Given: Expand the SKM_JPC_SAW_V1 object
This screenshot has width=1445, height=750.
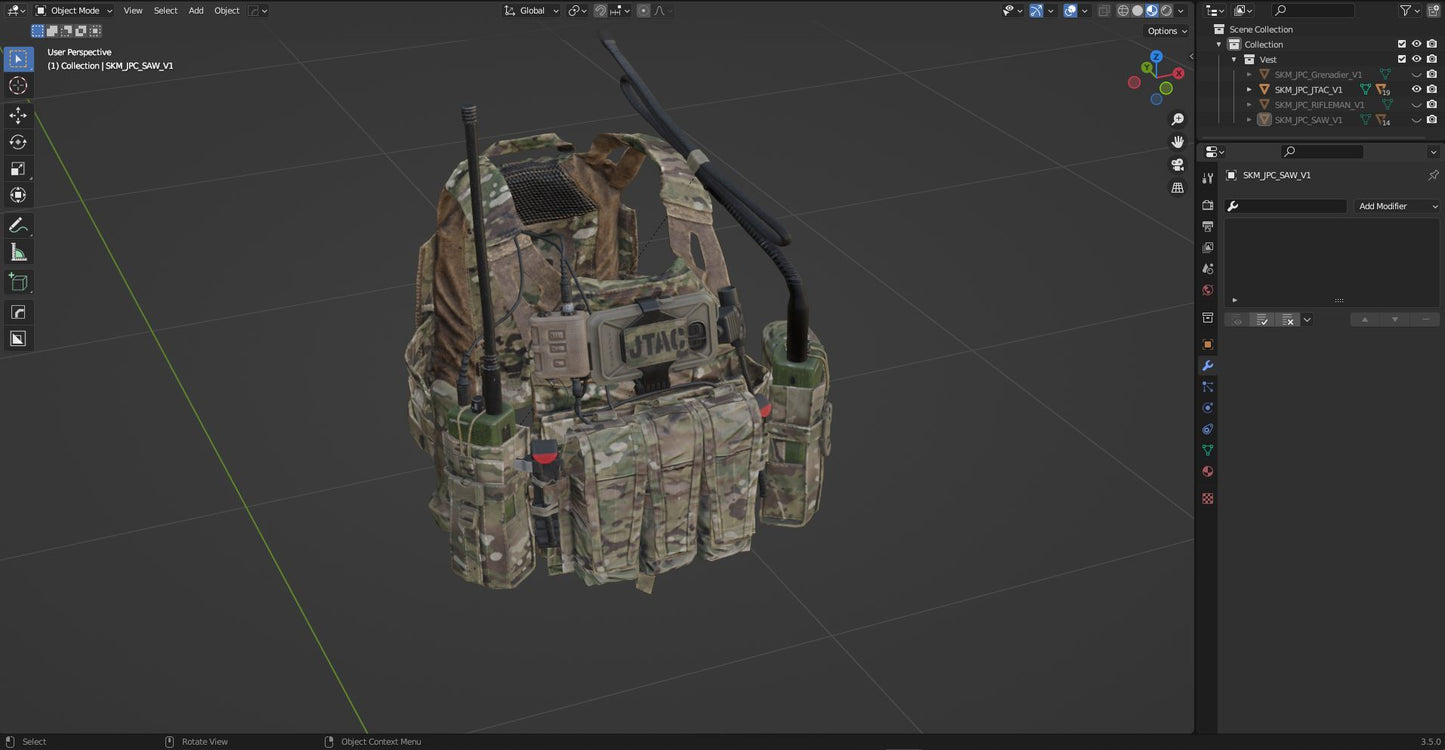Looking at the screenshot, I should 1248,119.
